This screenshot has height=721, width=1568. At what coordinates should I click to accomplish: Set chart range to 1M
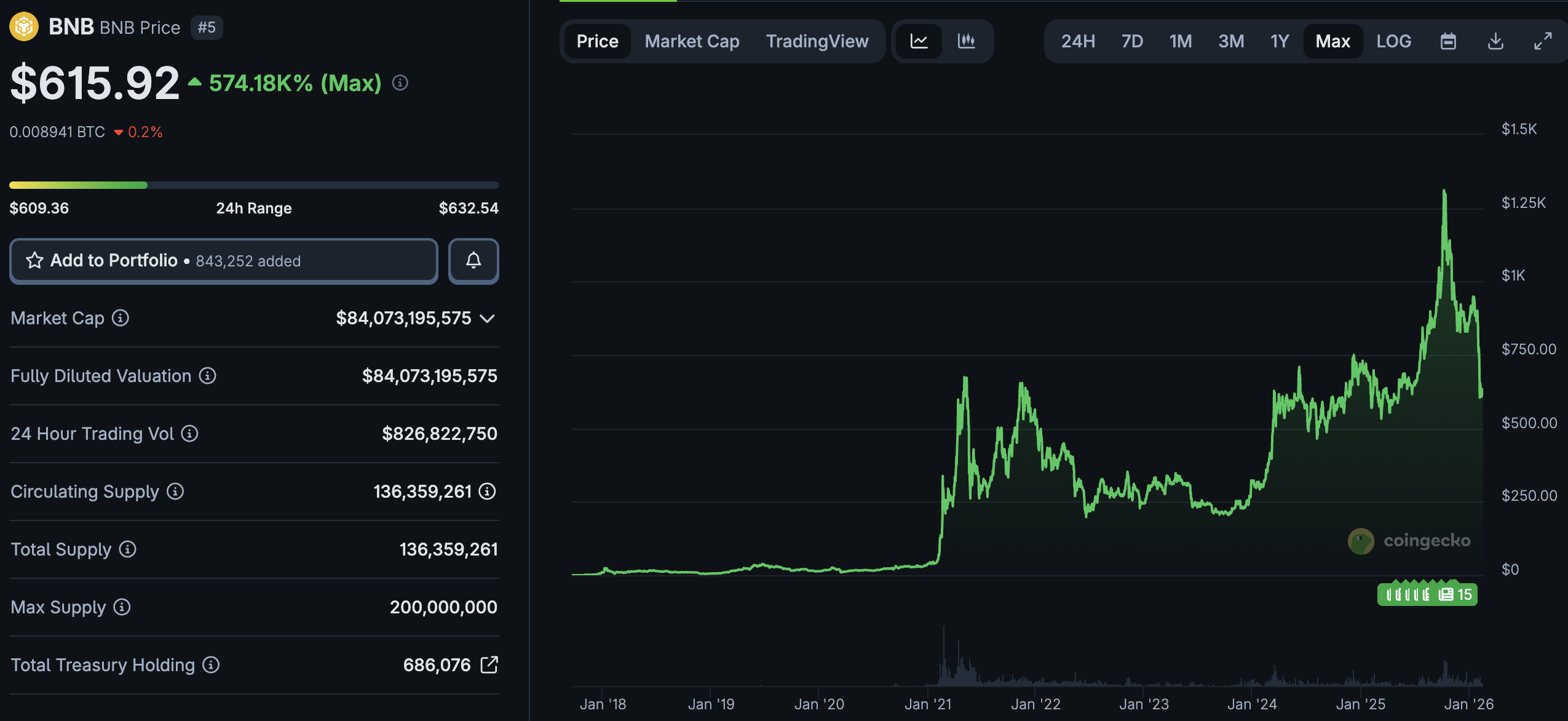click(x=1181, y=41)
